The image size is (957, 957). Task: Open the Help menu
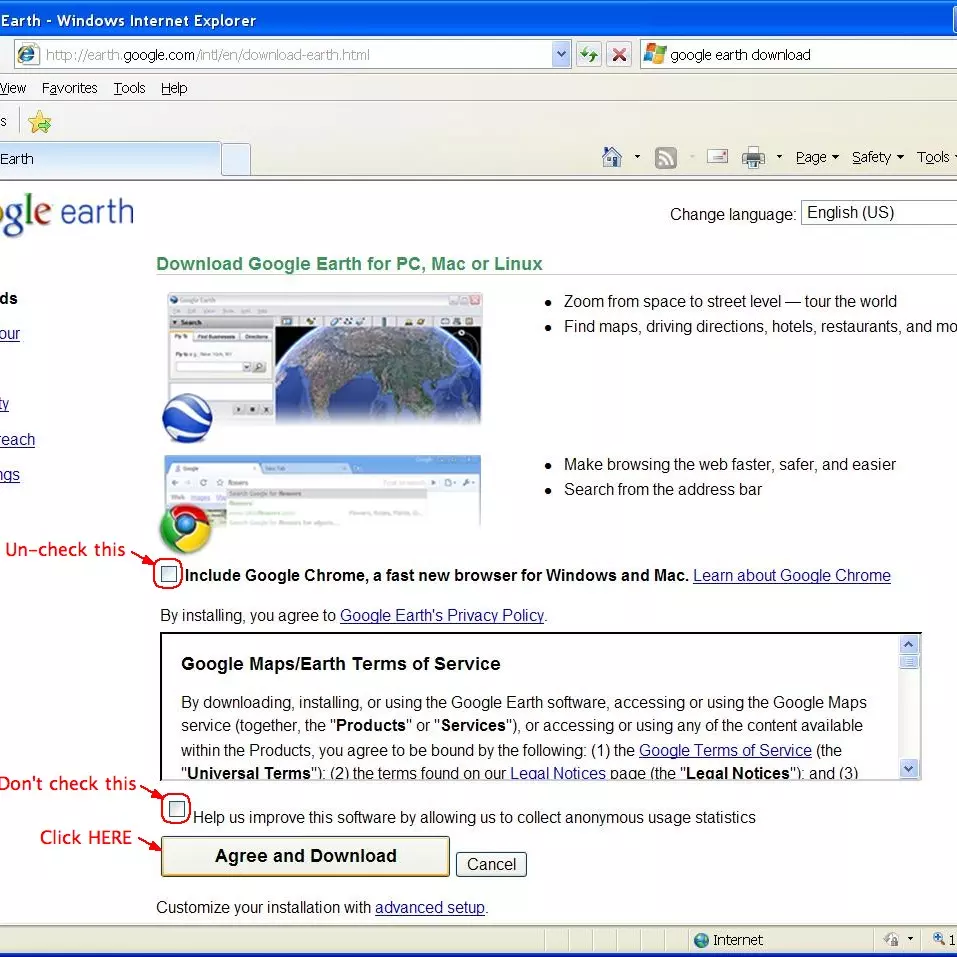point(174,88)
